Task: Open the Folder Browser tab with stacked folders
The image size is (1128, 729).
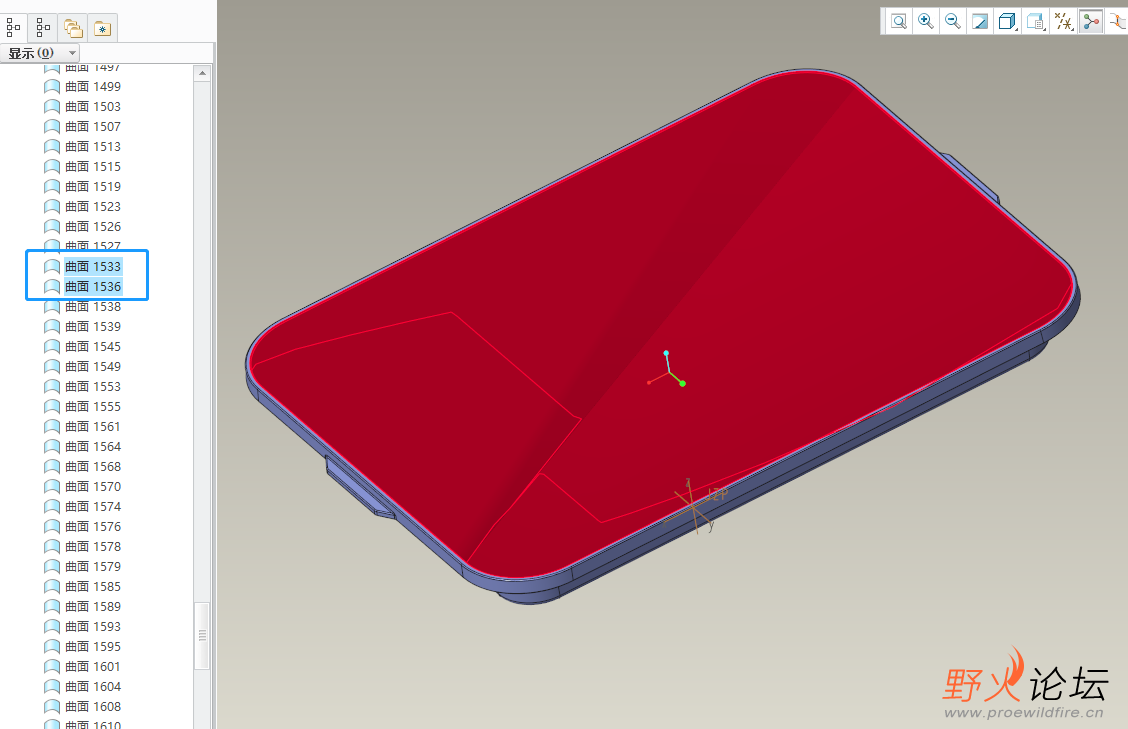Action: point(73,28)
